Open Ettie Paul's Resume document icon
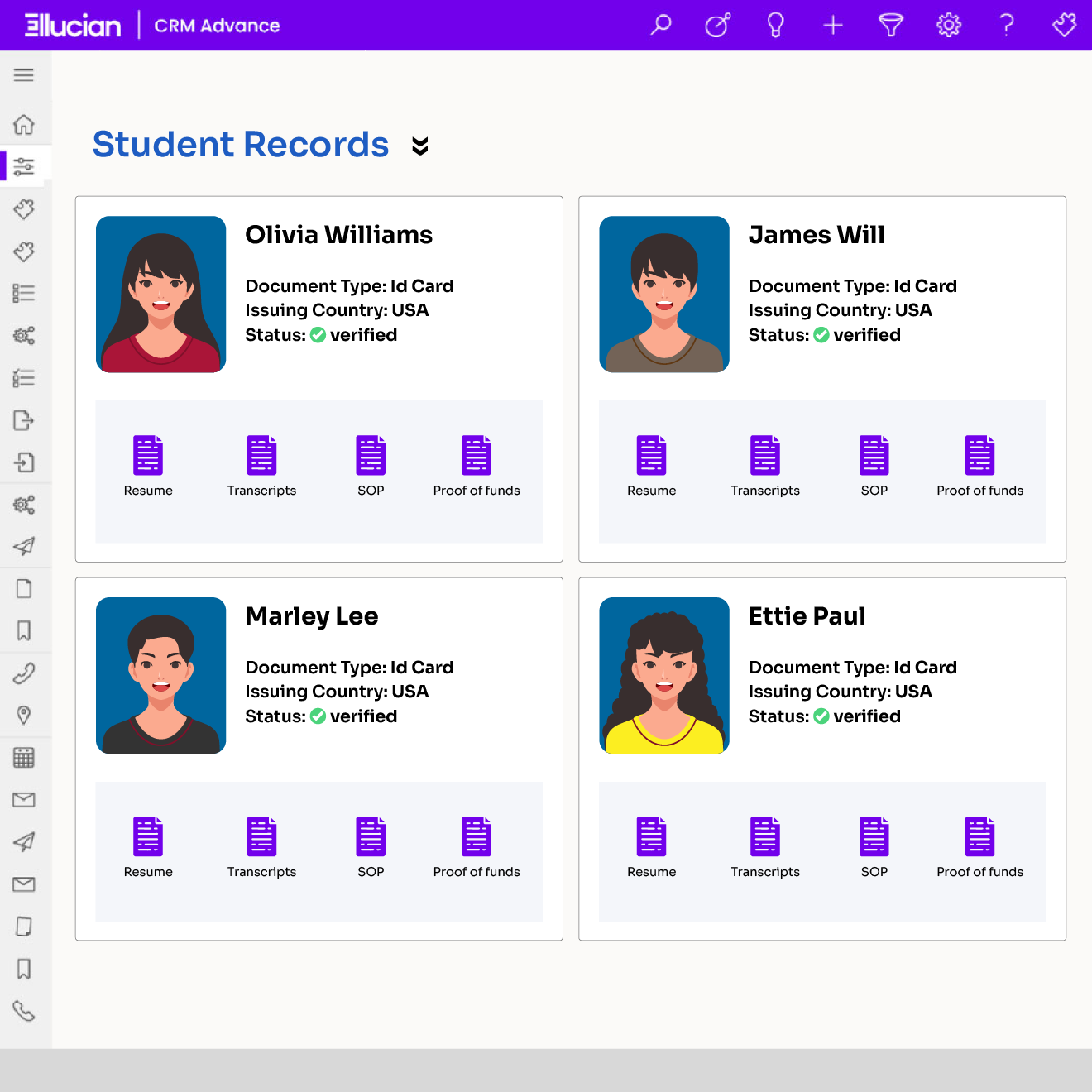The image size is (1092, 1092). [x=652, y=836]
